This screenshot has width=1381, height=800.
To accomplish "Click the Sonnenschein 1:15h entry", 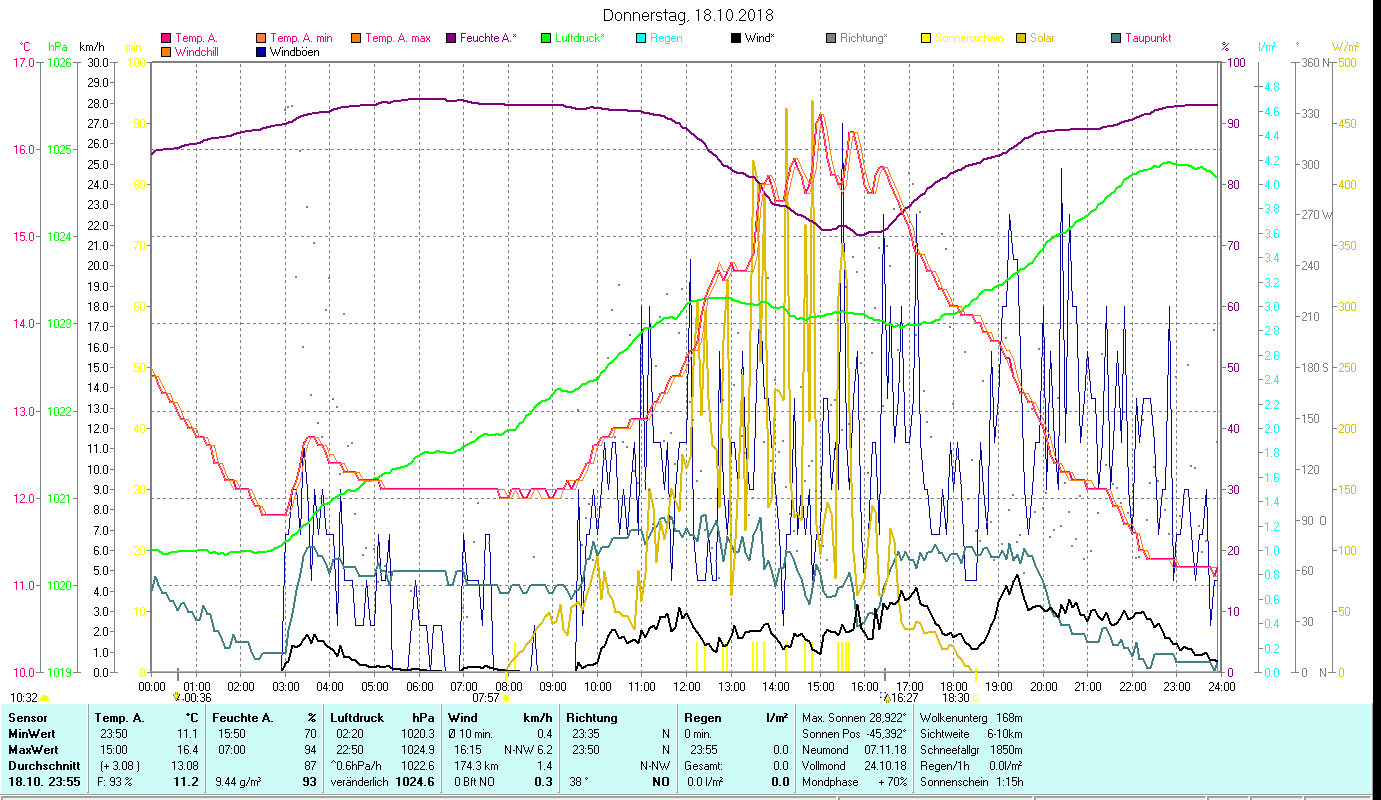I will click(x=970, y=781).
